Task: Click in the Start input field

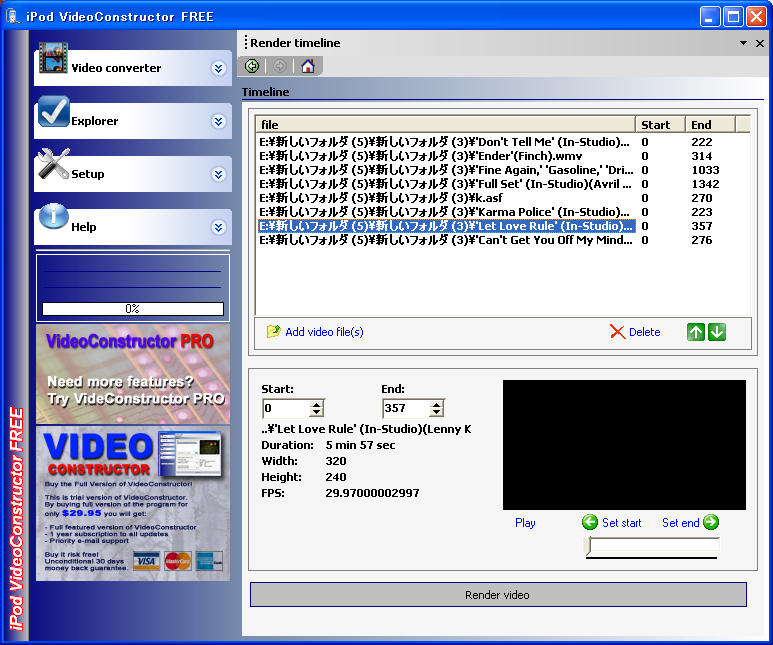Action: tap(287, 408)
